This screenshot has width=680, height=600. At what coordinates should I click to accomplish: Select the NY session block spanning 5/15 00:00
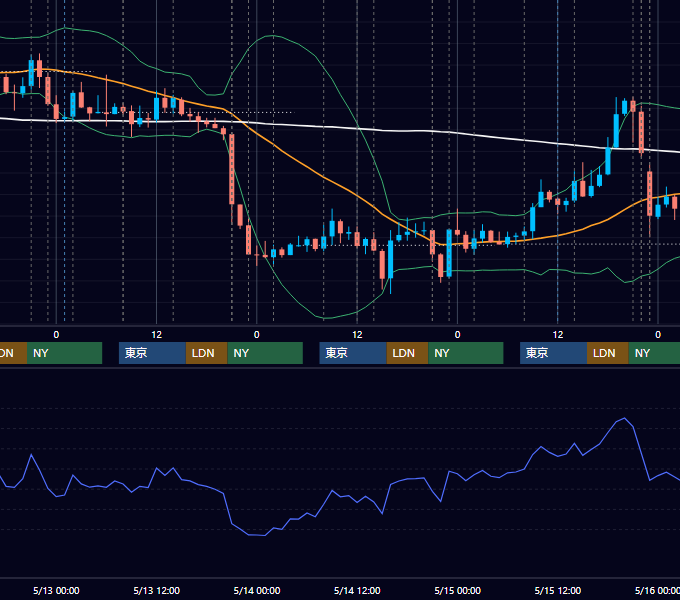pos(466,353)
